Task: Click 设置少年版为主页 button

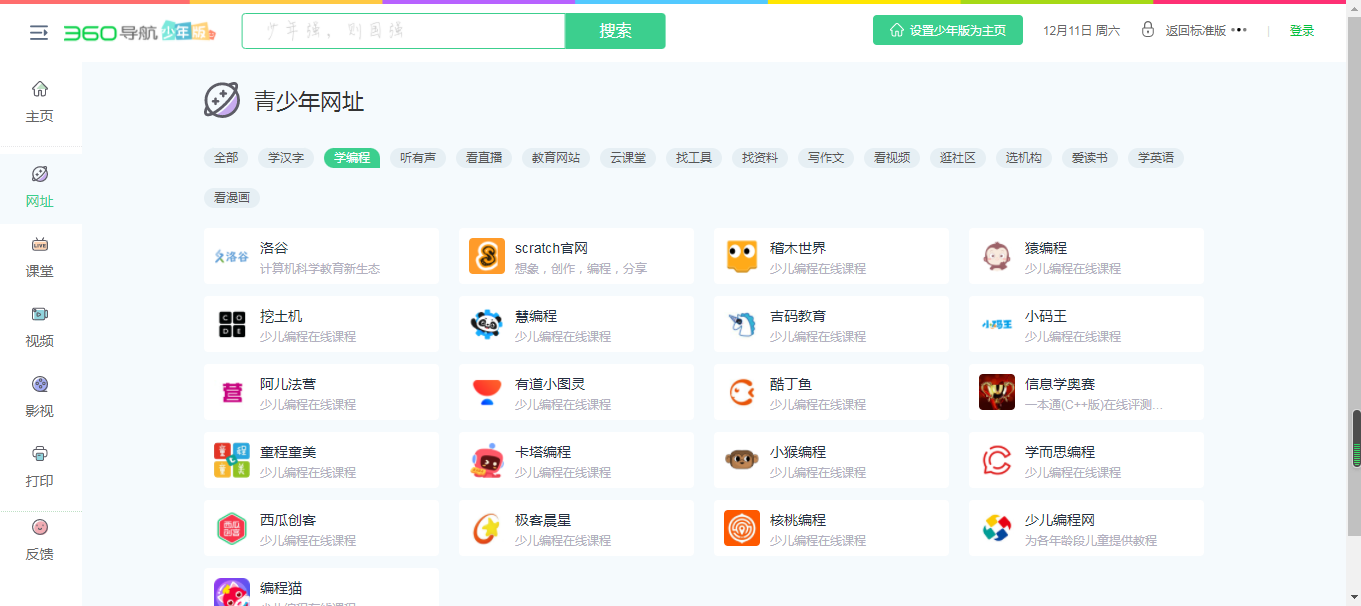Action: [948, 30]
